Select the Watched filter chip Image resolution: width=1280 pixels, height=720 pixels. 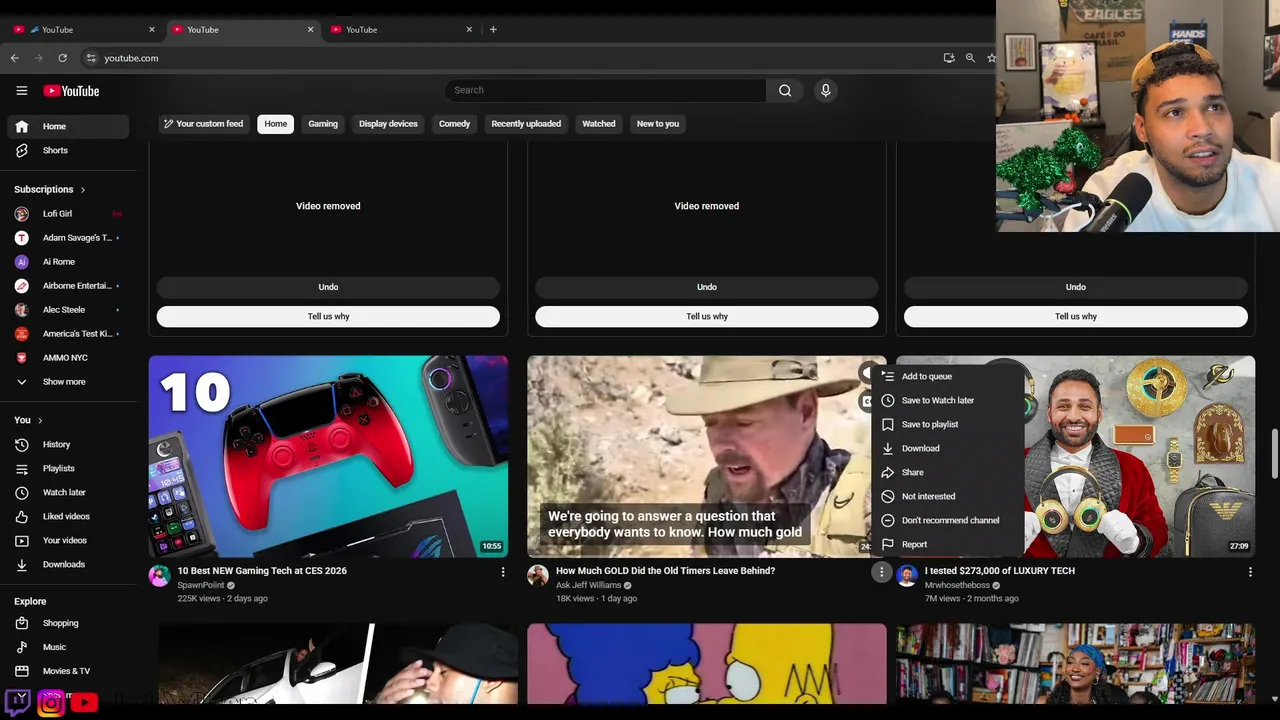click(599, 124)
